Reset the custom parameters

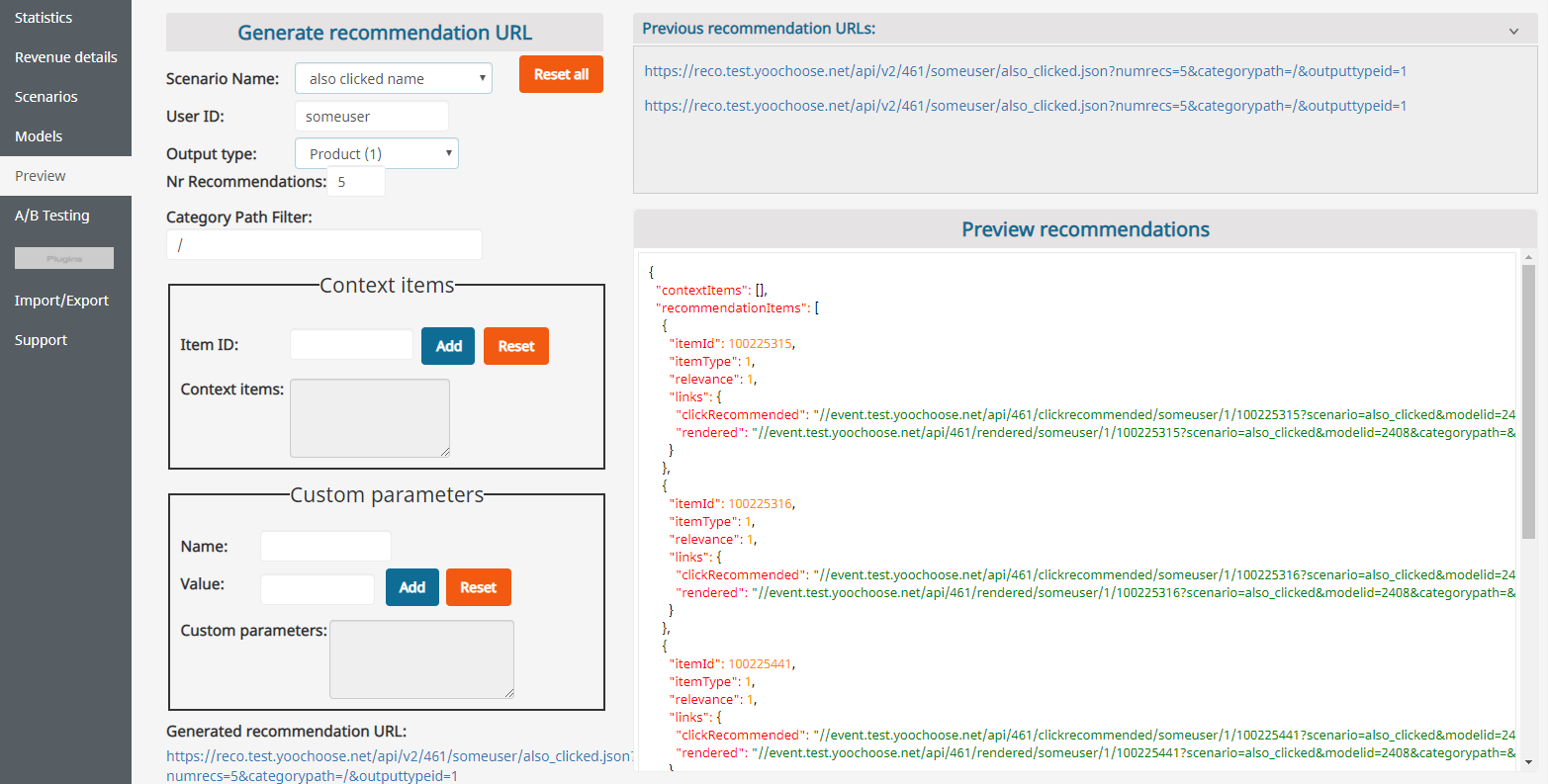[479, 587]
